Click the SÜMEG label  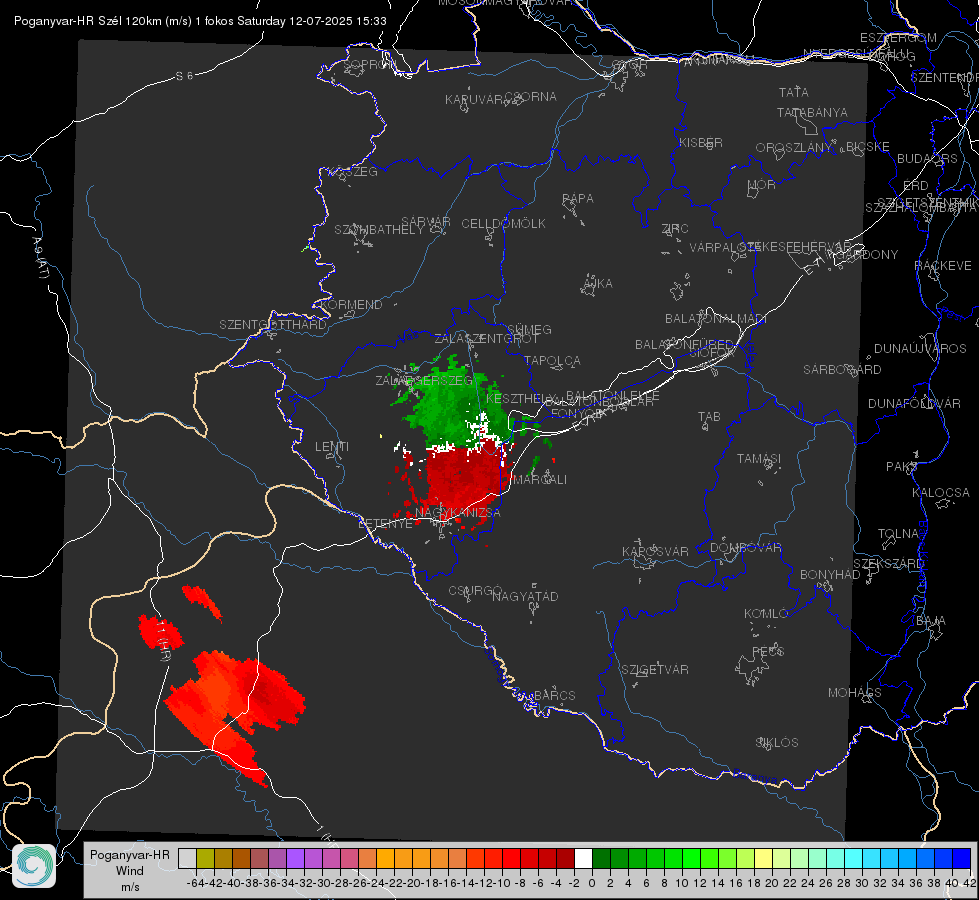point(529,329)
